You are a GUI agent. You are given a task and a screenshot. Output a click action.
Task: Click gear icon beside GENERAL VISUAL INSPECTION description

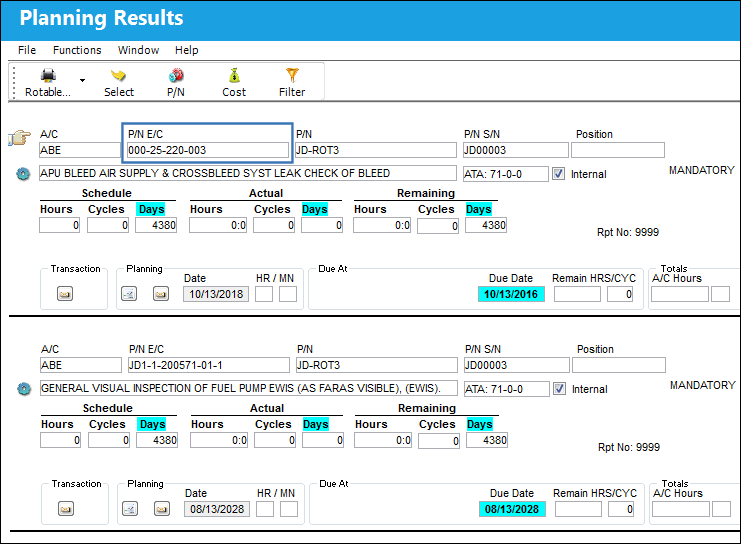24,389
